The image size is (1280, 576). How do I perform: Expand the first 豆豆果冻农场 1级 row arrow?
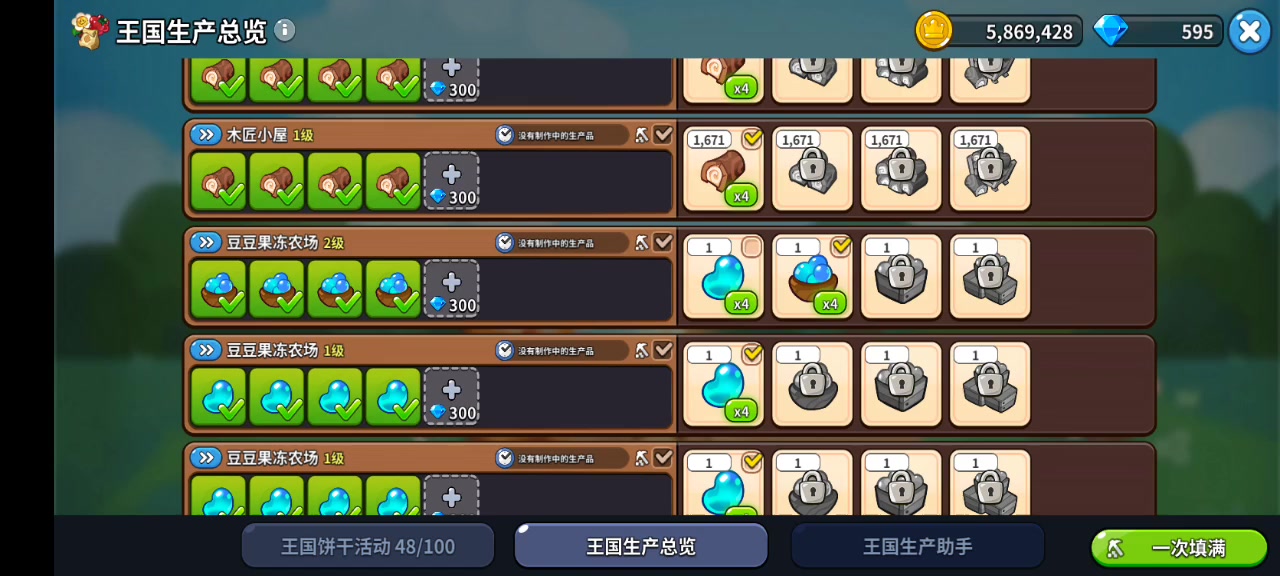pos(206,350)
